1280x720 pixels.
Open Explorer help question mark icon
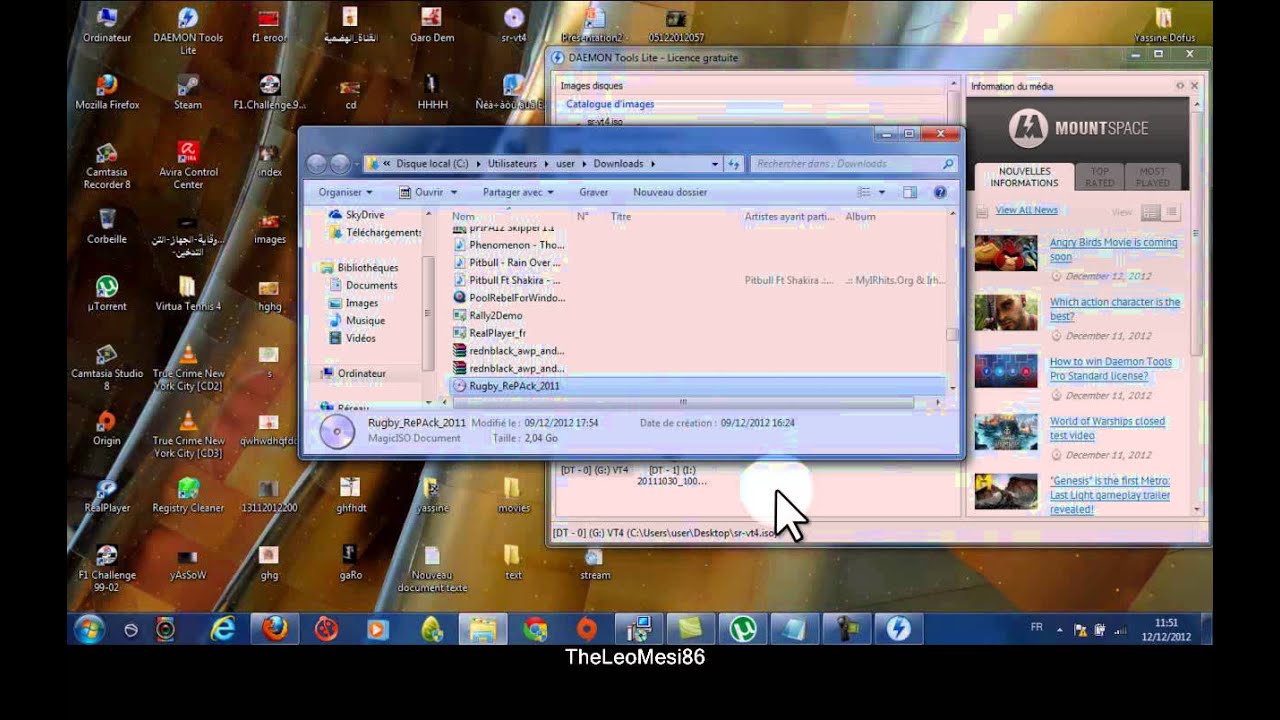pyautogui.click(x=940, y=192)
